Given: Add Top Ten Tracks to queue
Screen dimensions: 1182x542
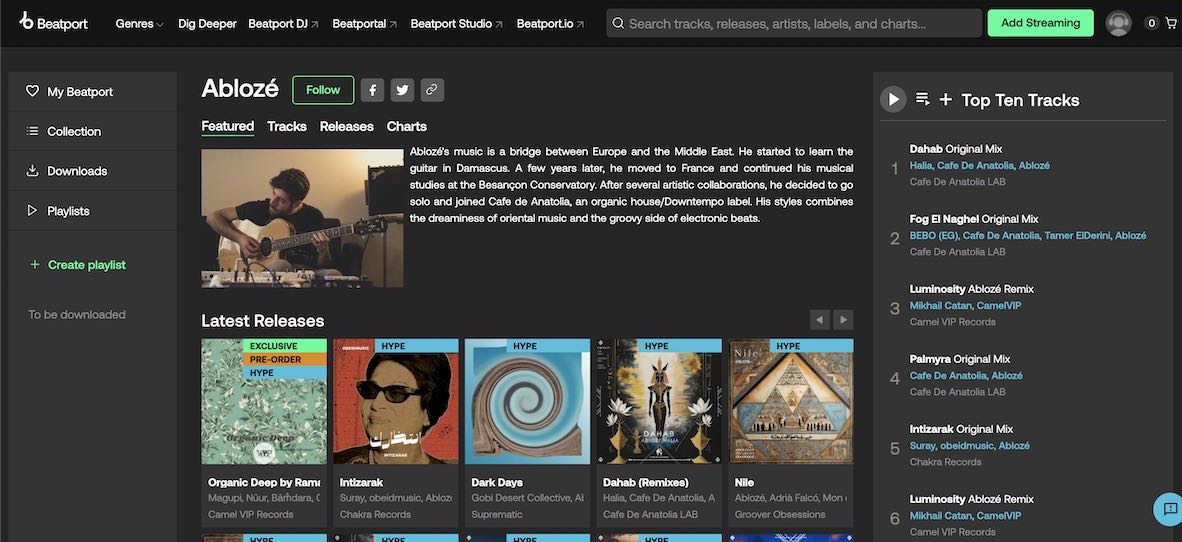Looking at the screenshot, I should [923, 100].
